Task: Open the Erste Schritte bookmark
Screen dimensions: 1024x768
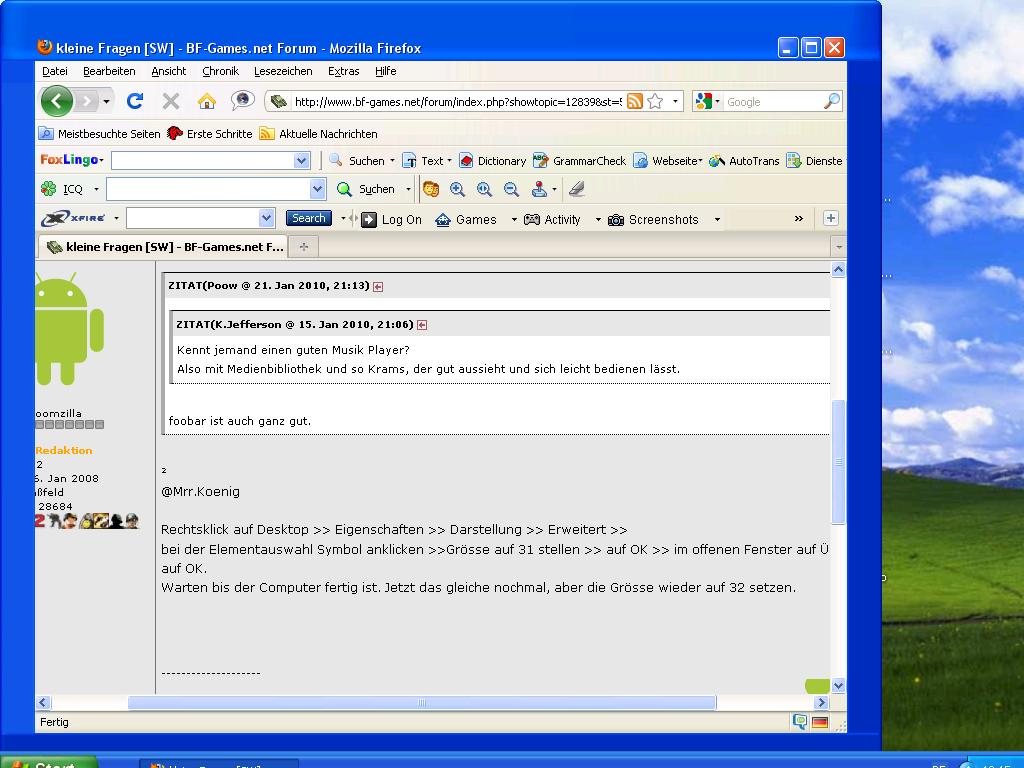Action: point(210,133)
